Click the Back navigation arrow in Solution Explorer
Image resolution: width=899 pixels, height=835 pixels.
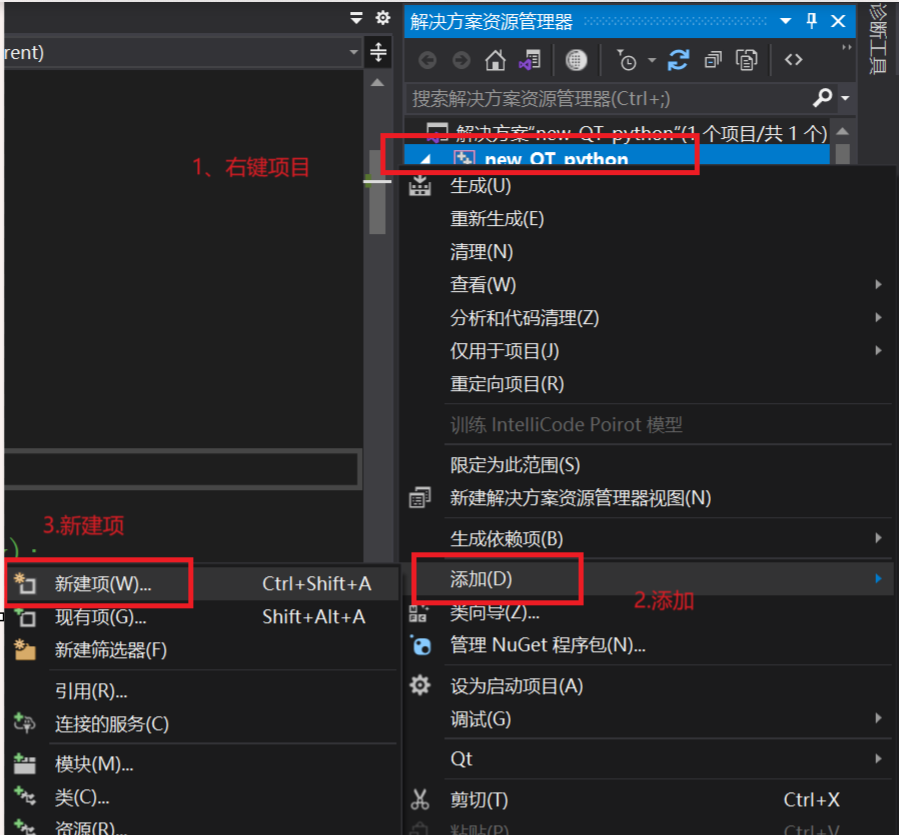click(x=428, y=60)
